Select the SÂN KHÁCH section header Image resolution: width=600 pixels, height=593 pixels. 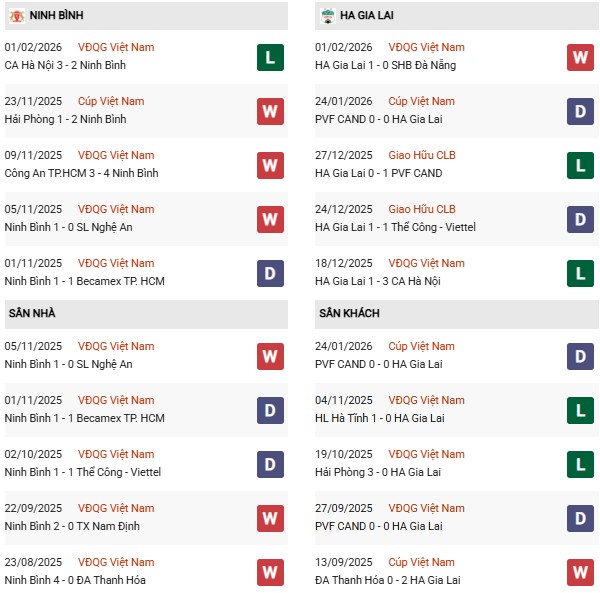point(349,313)
